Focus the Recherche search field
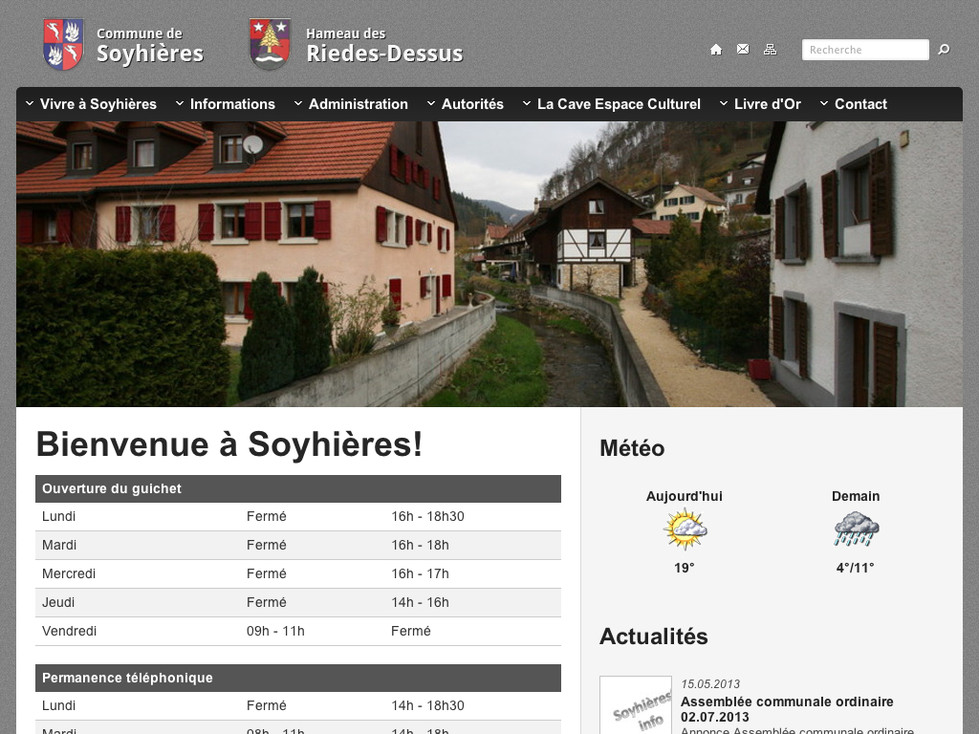 coord(865,49)
